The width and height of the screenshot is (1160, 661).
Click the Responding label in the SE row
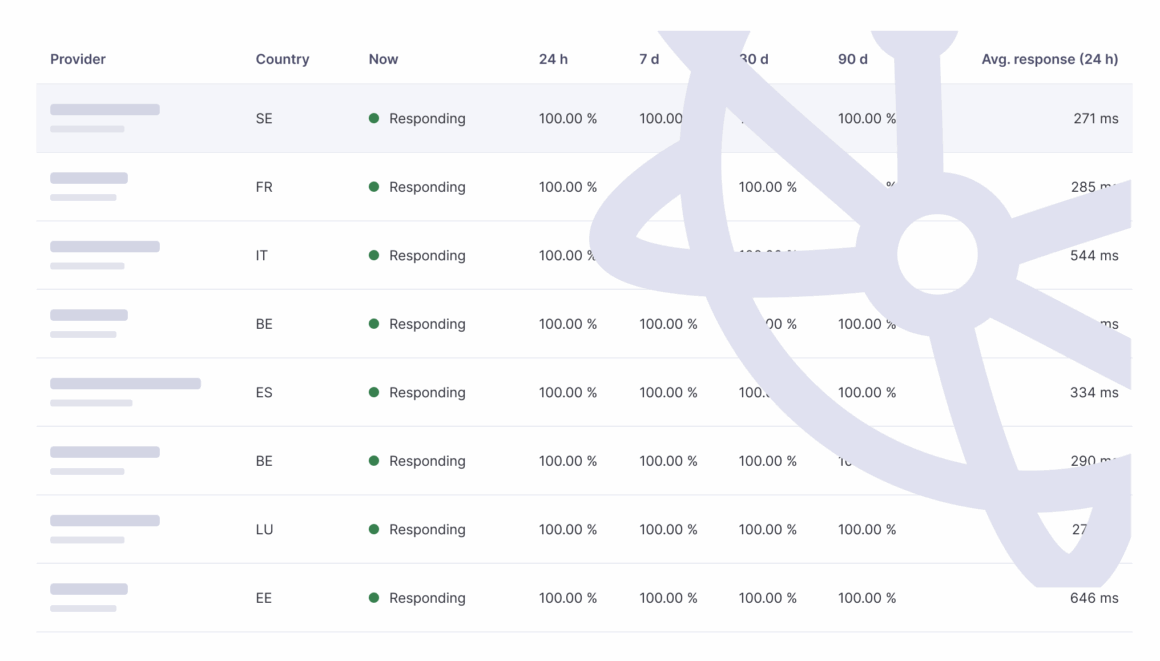click(x=427, y=118)
